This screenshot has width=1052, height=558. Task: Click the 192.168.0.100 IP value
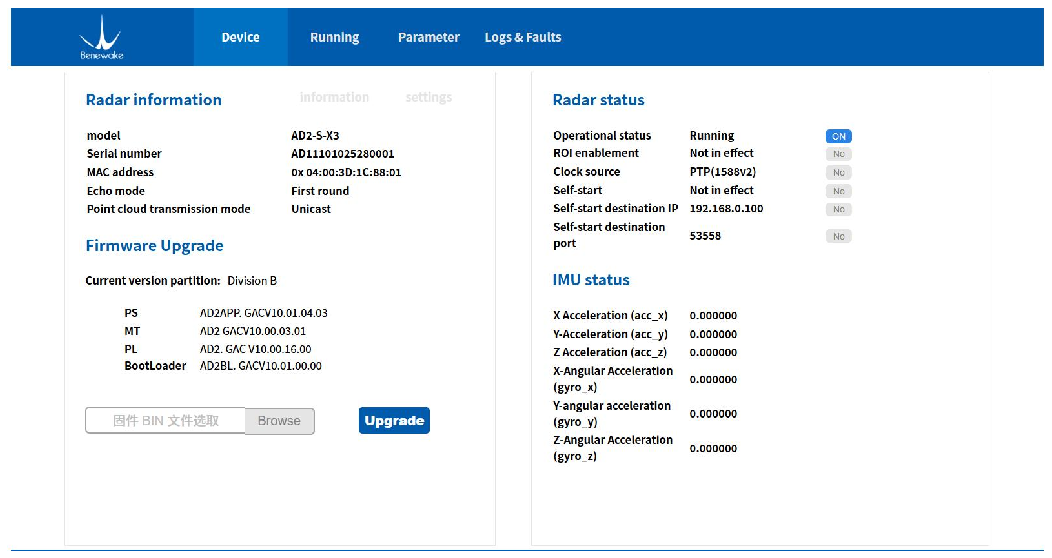727,209
